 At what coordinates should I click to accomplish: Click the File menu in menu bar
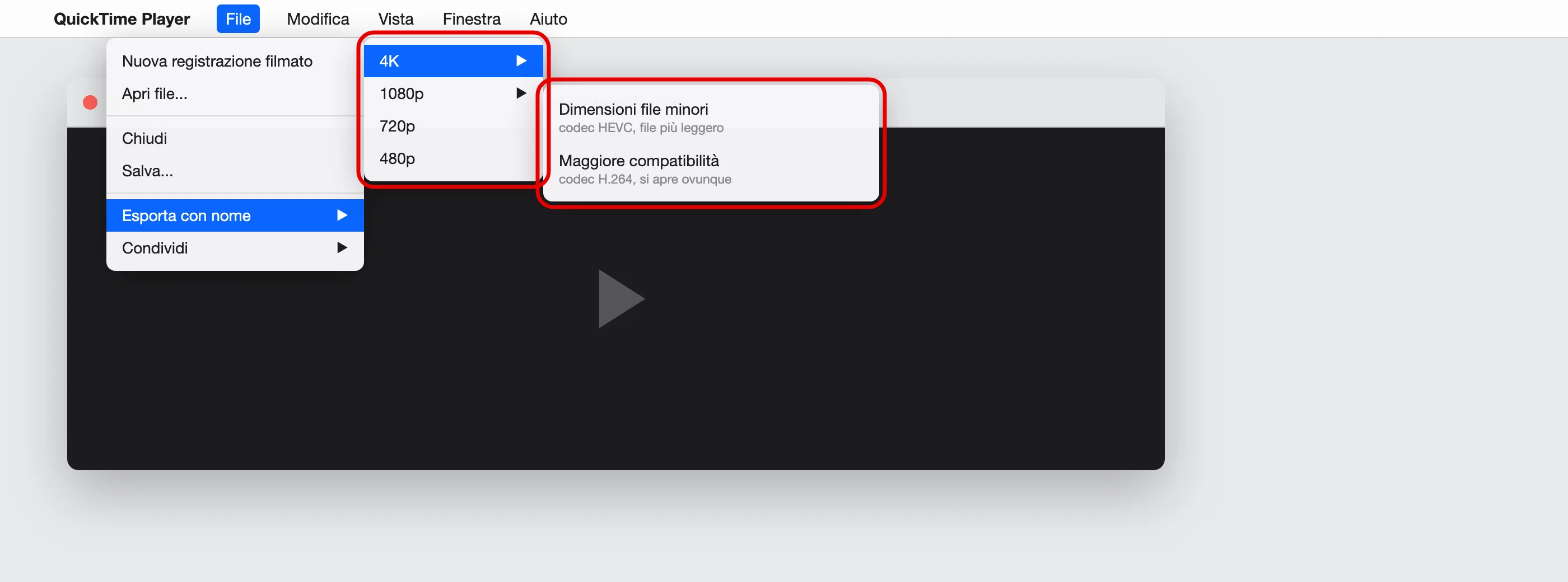tap(238, 19)
